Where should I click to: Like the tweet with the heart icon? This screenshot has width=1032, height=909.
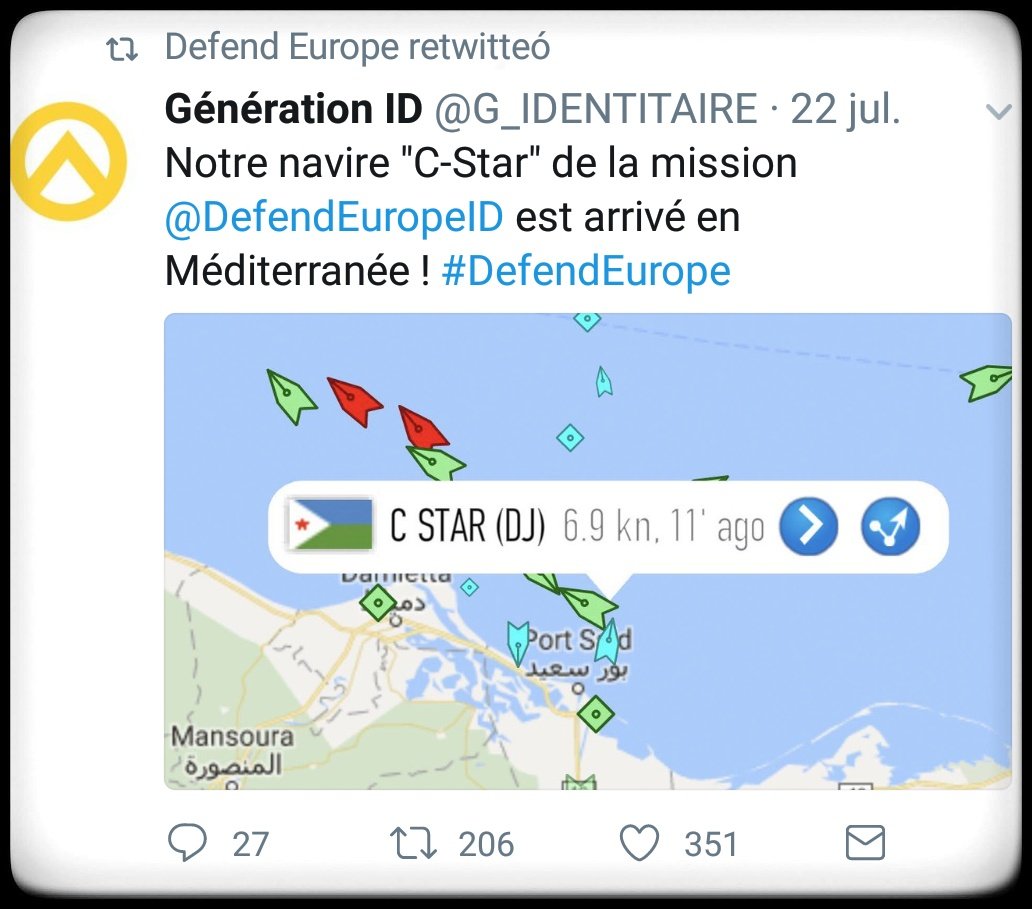click(640, 843)
